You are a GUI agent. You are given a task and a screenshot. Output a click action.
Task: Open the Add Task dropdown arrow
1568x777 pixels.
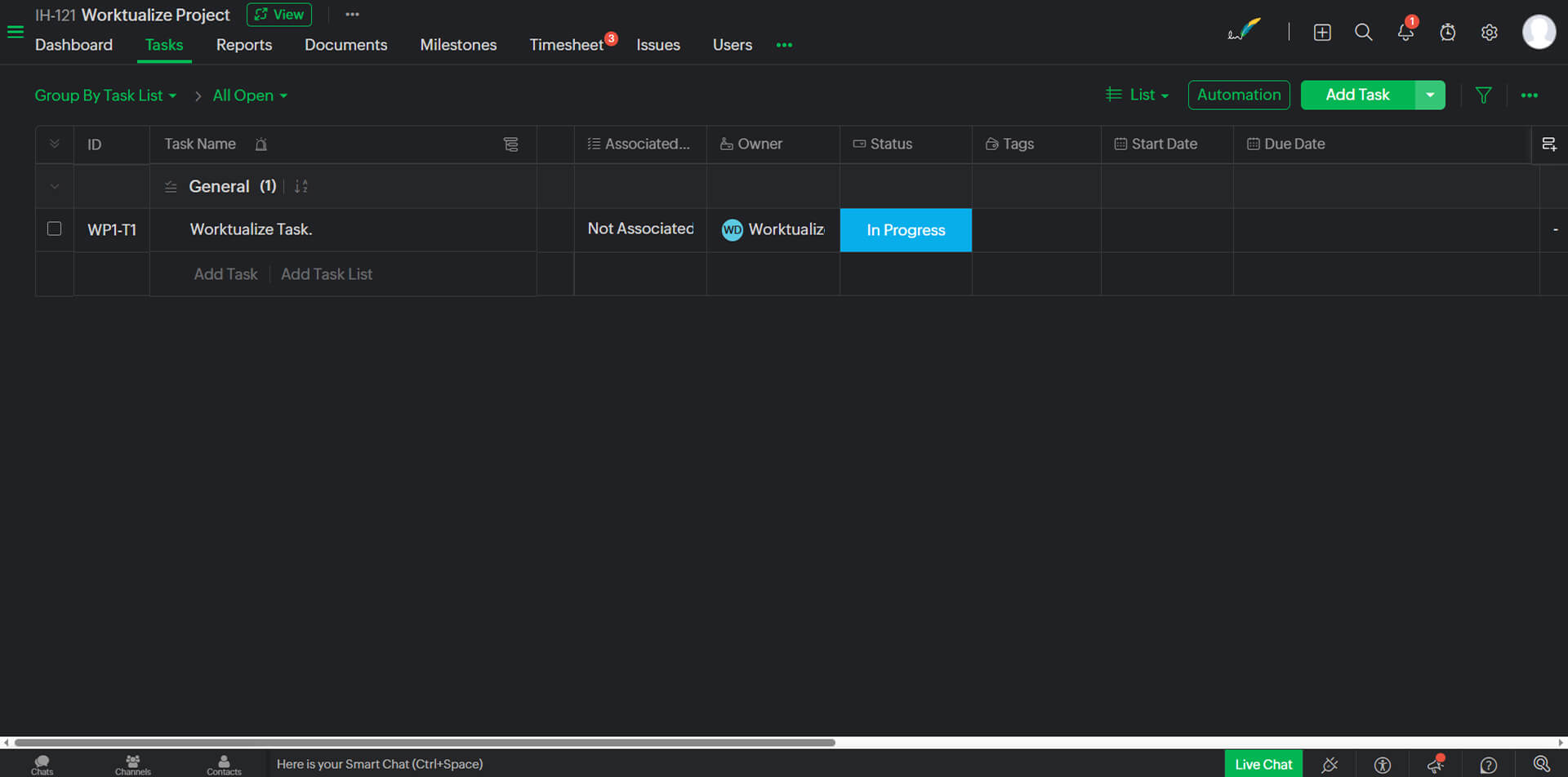tap(1429, 95)
